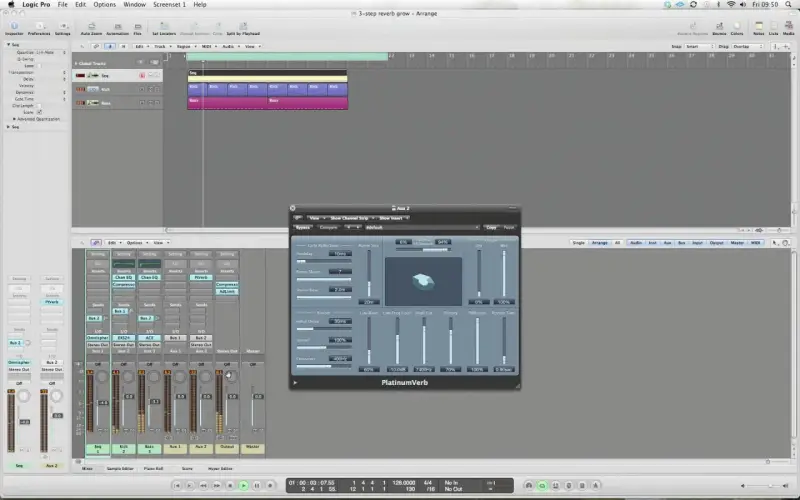Click the Wi-Fi icon in menu bar
800x500 pixels.
coord(731,4)
